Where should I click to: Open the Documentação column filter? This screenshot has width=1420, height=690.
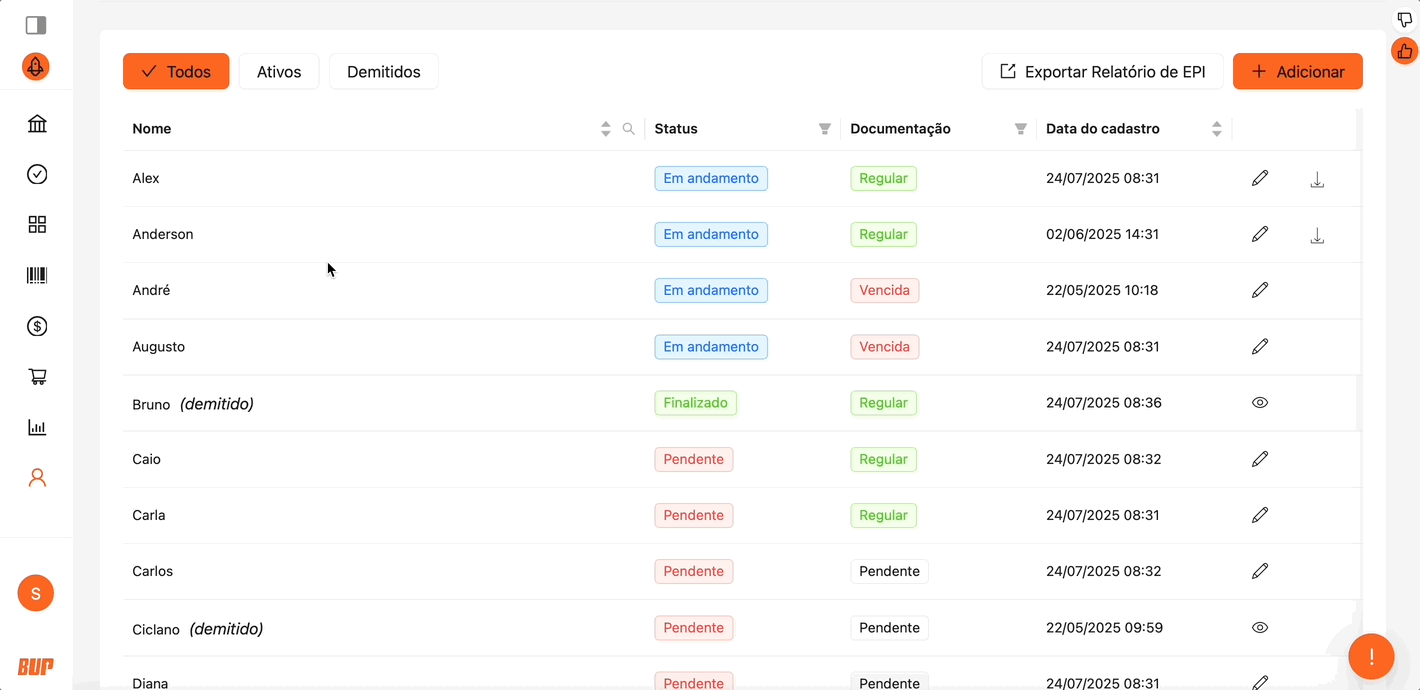coord(1021,129)
